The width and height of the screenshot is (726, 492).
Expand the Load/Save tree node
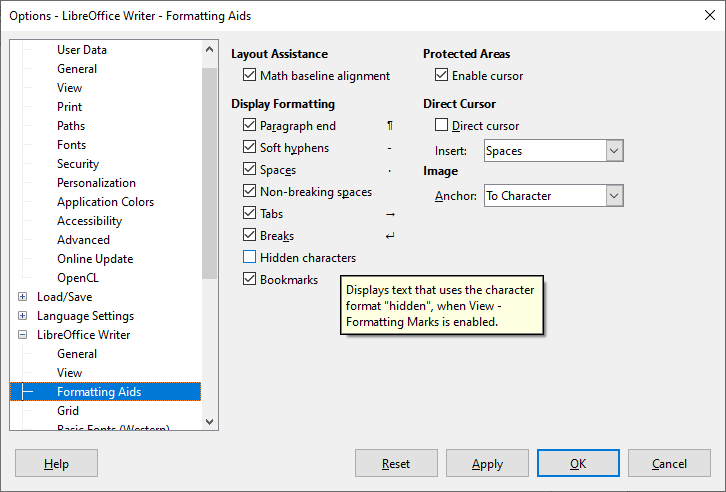[22, 297]
